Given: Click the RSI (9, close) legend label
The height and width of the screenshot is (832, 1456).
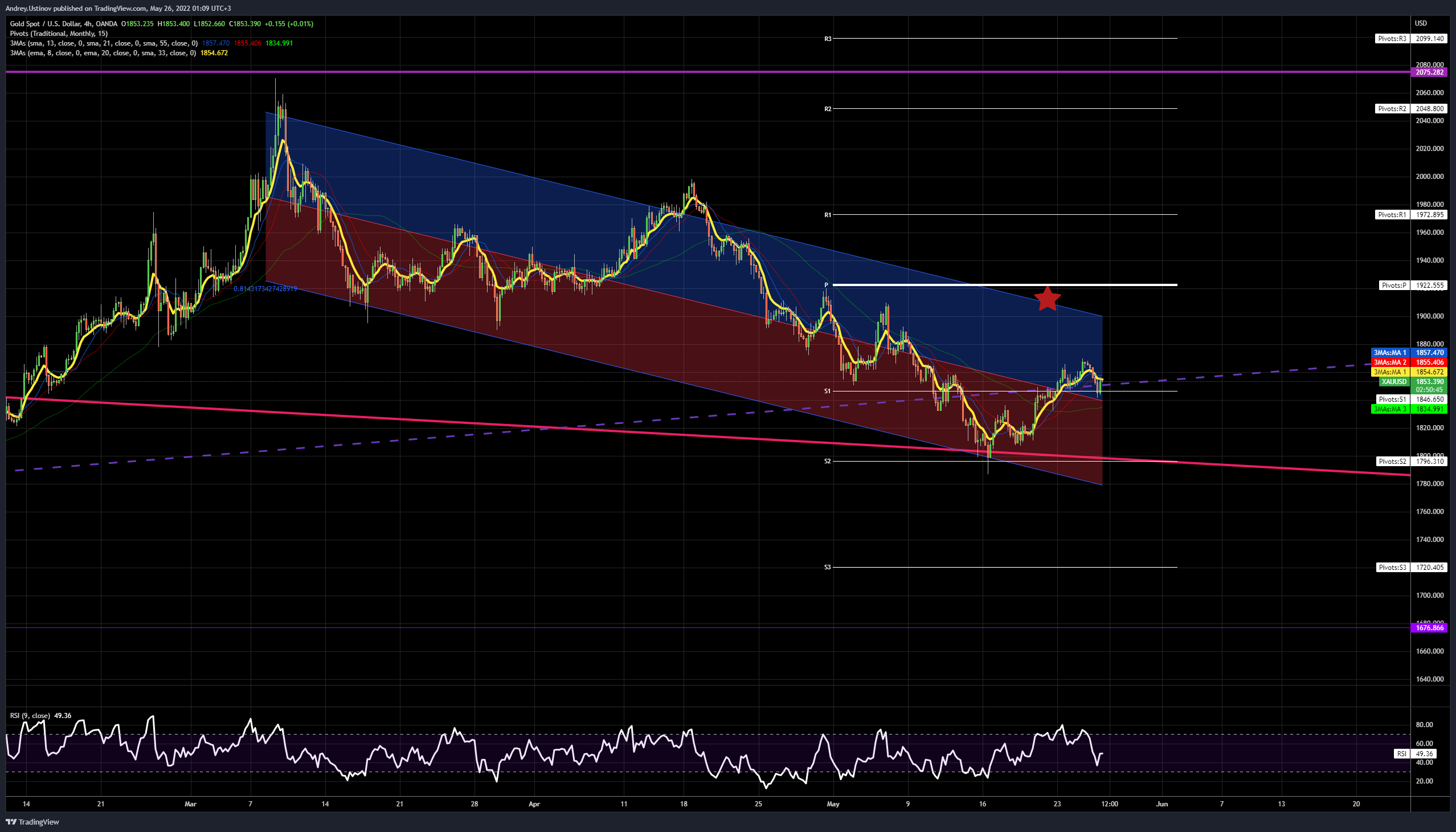Looking at the screenshot, I should (30, 715).
